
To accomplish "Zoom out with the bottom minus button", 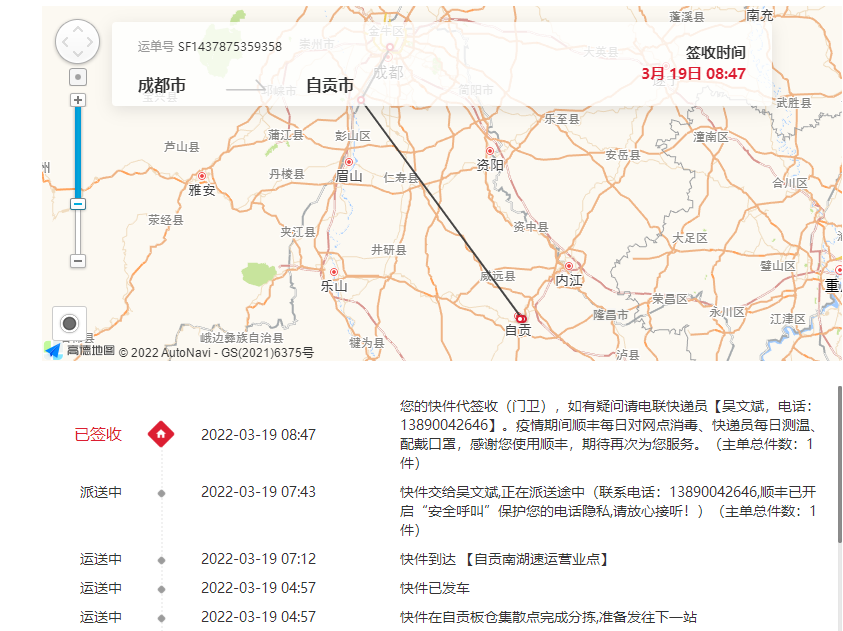I will pyautogui.click(x=78, y=261).
